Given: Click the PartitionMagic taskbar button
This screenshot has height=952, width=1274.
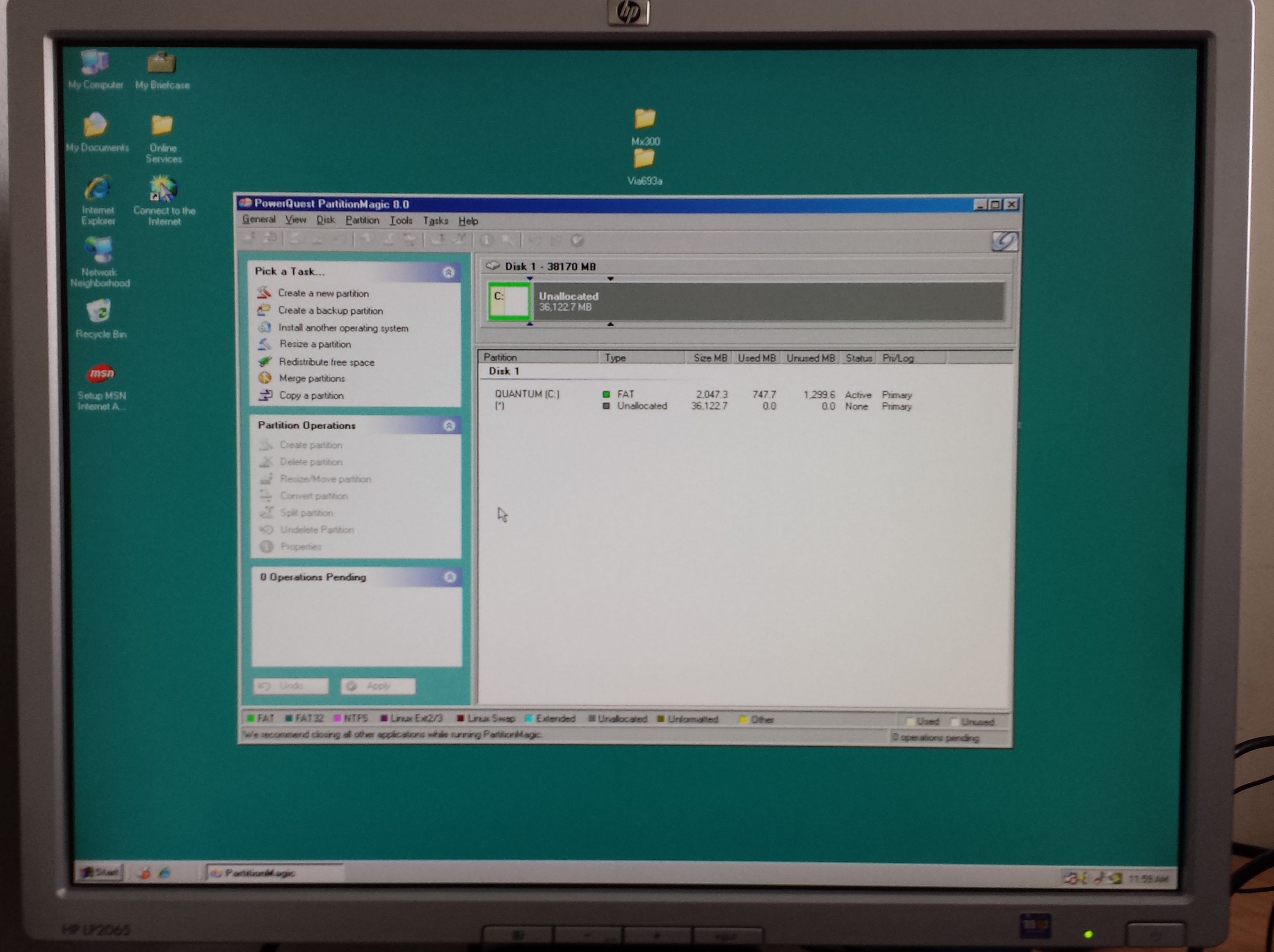Looking at the screenshot, I should tap(275, 873).
